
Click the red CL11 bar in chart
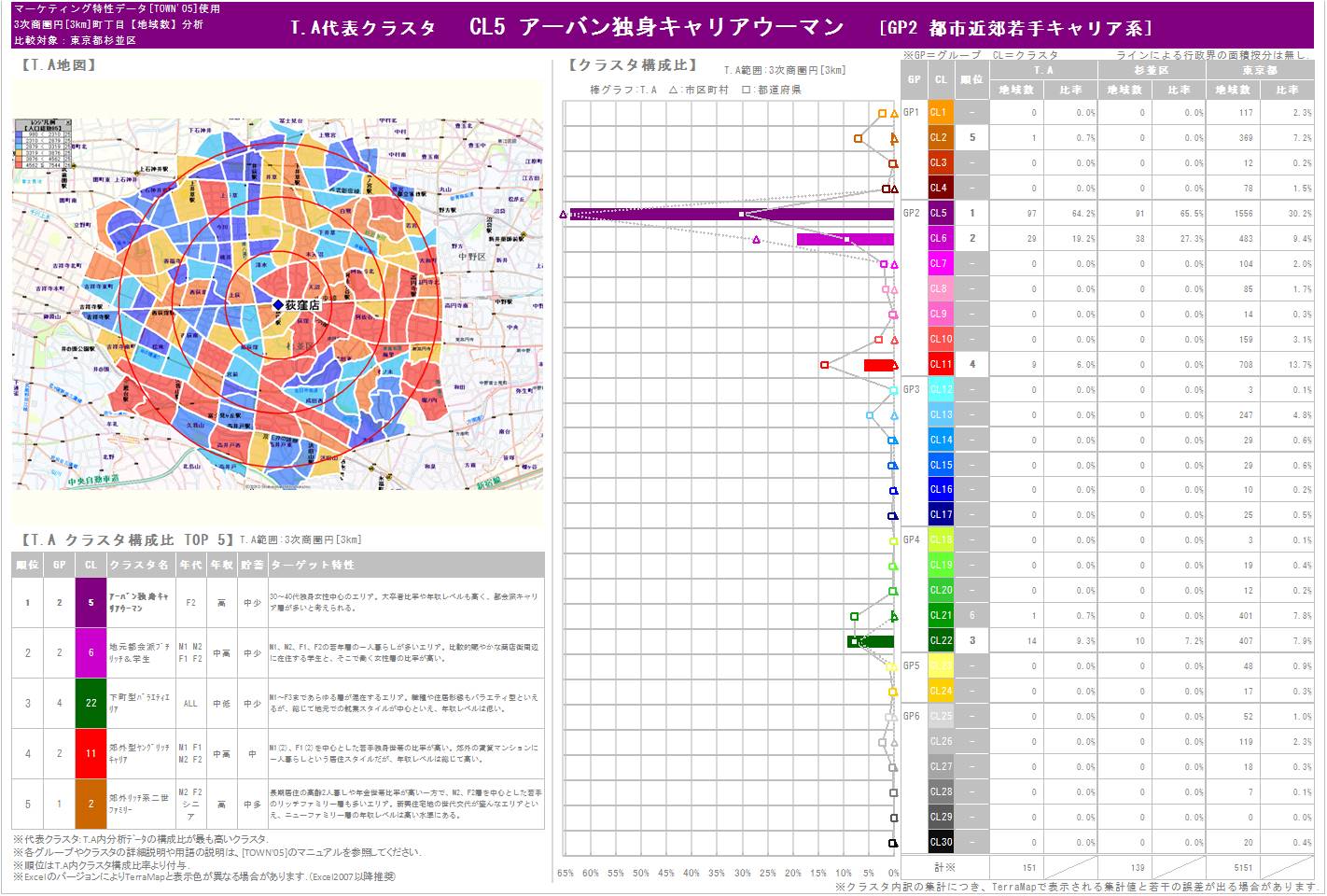click(x=879, y=365)
